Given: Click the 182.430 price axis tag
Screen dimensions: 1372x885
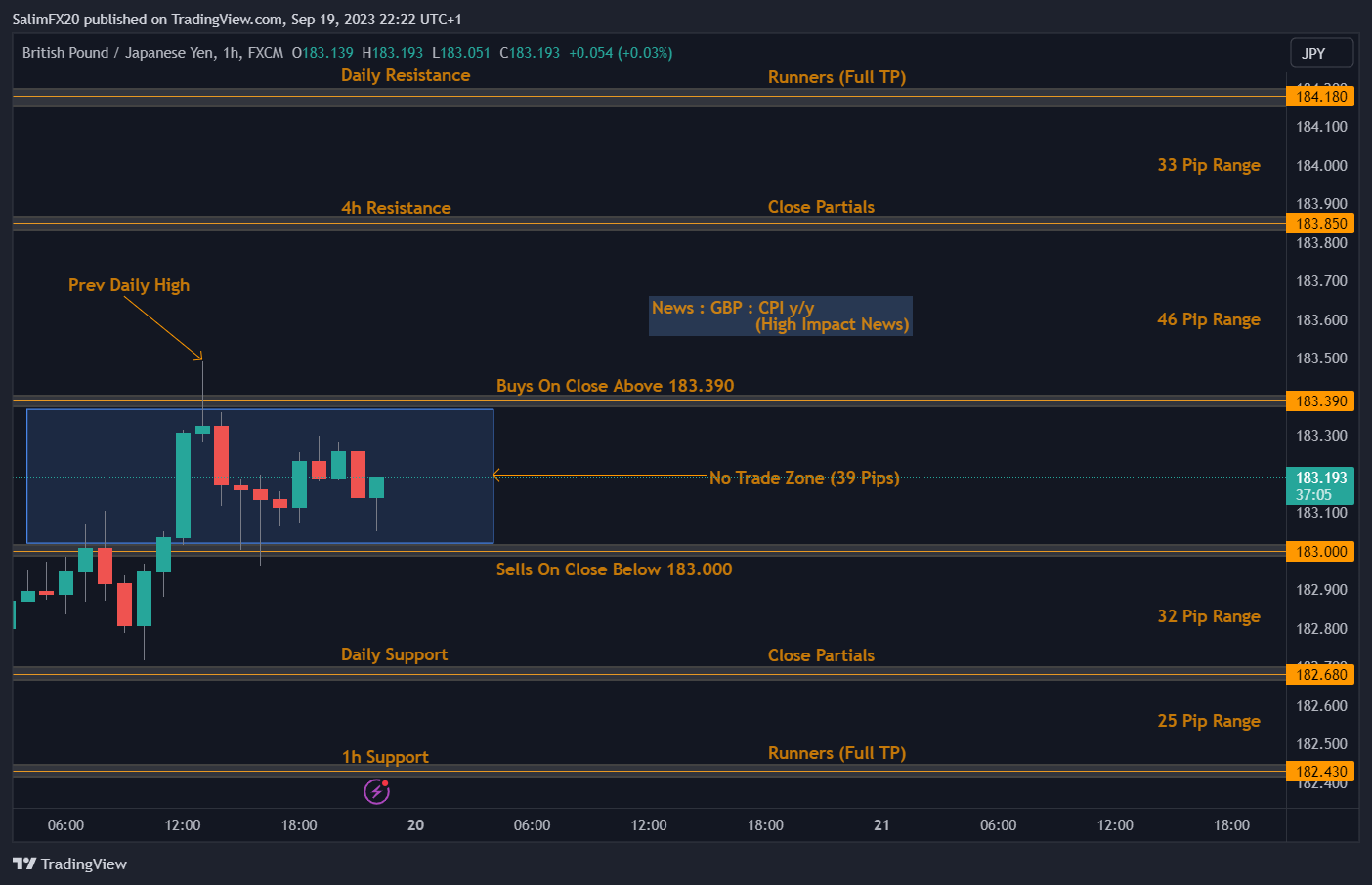Looking at the screenshot, I should (1321, 772).
